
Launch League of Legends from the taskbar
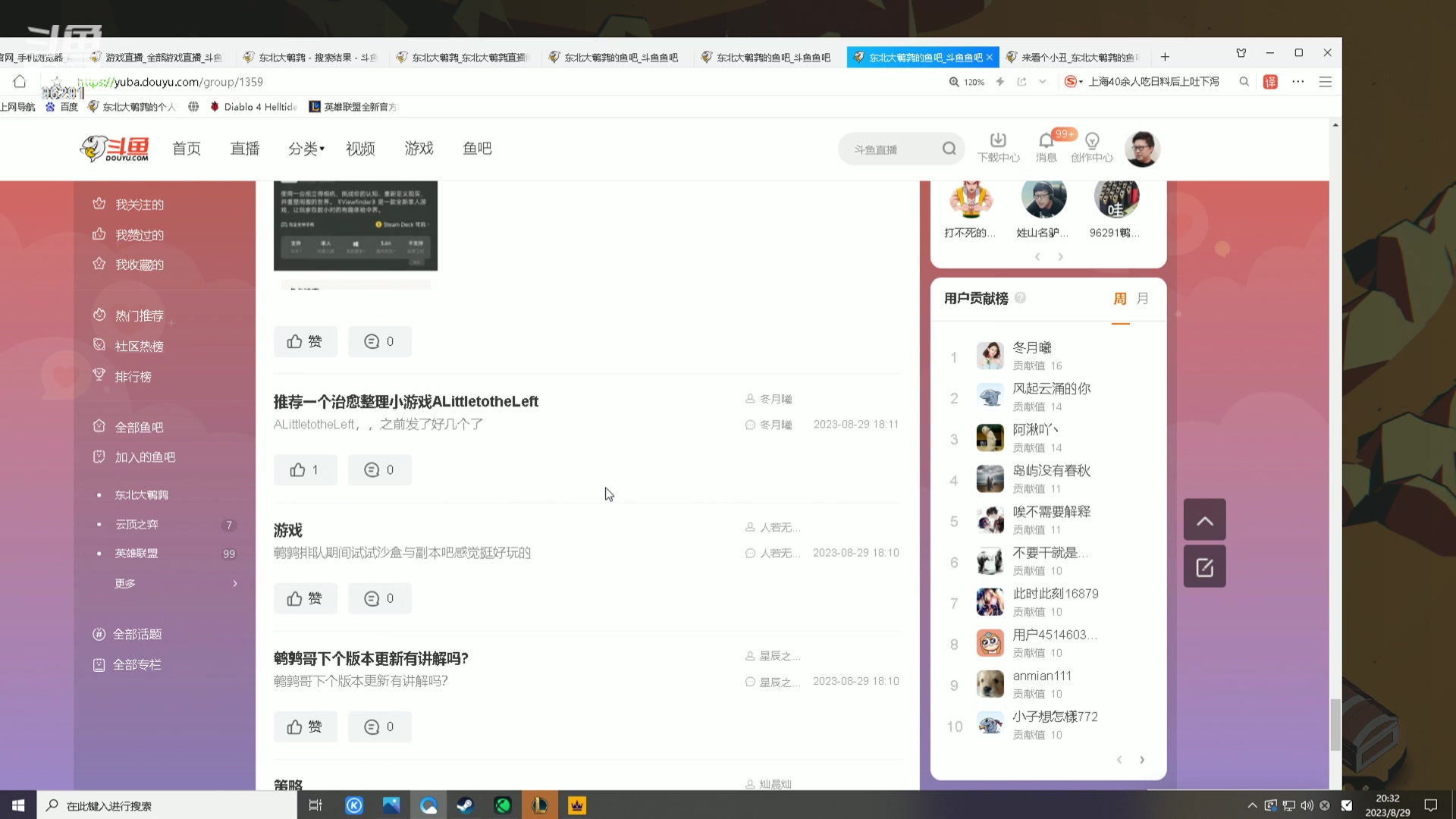coord(540,805)
